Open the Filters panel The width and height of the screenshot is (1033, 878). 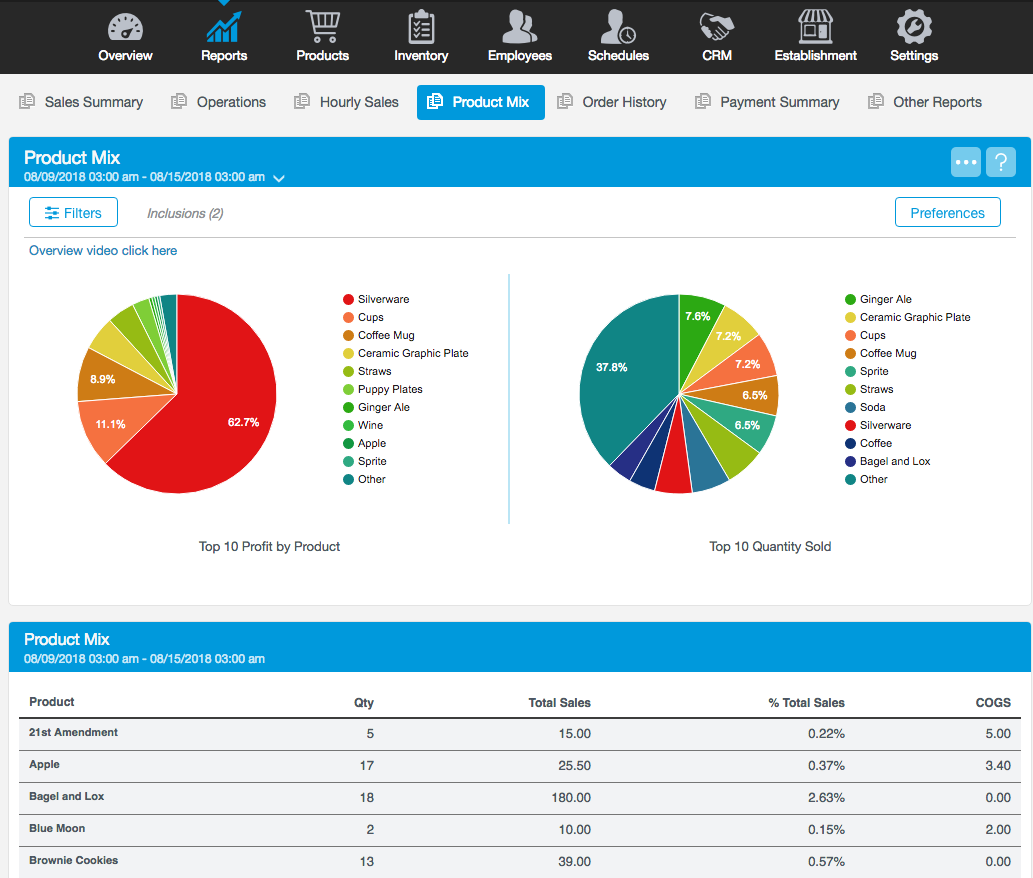pyautogui.click(x=73, y=212)
